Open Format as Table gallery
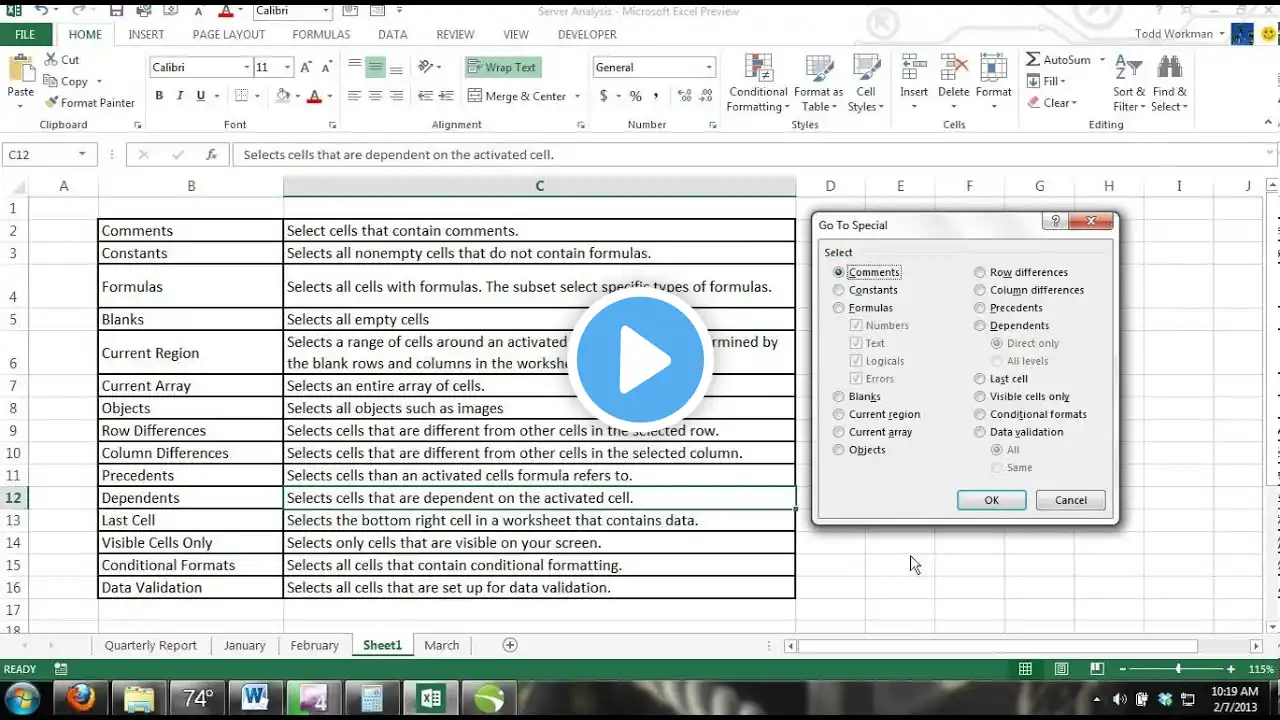The height and width of the screenshot is (720, 1280). (x=818, y=82)
